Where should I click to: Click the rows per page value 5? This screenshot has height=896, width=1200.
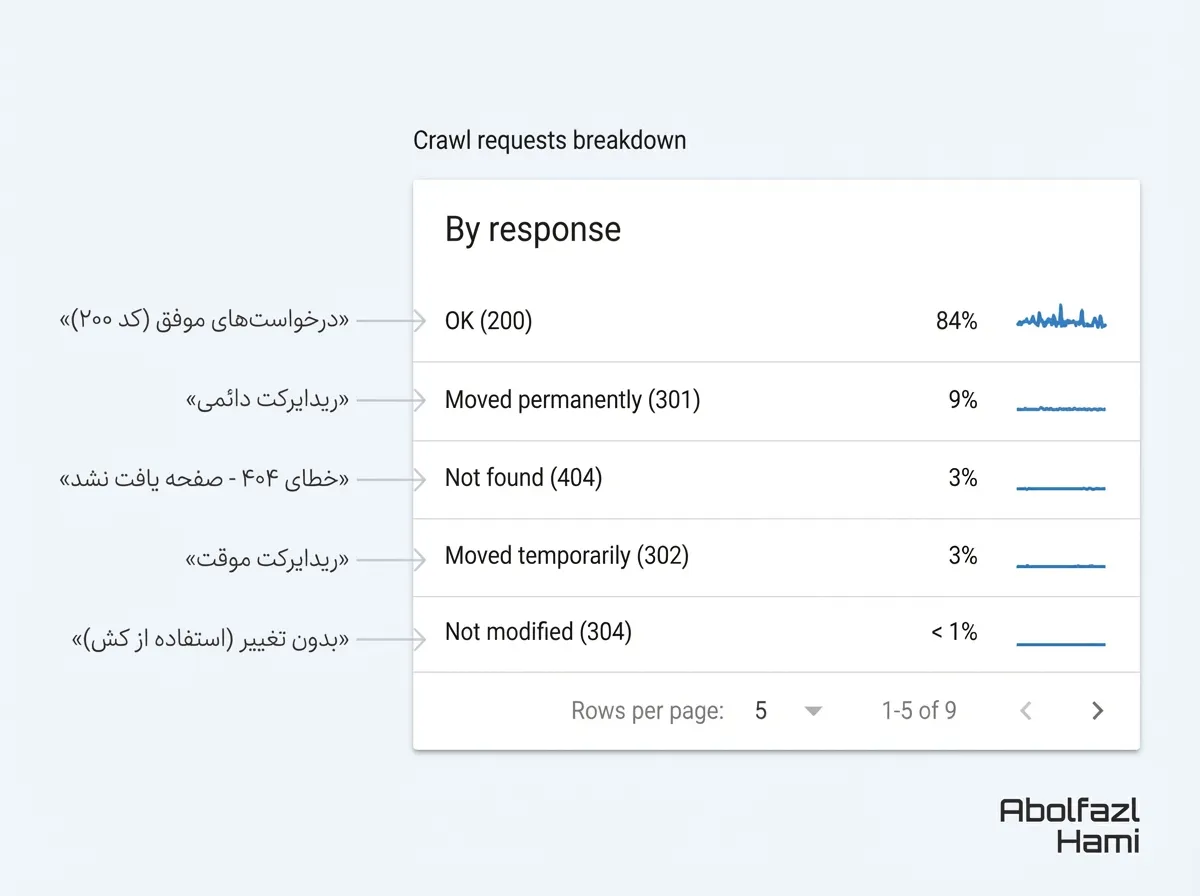761,711
